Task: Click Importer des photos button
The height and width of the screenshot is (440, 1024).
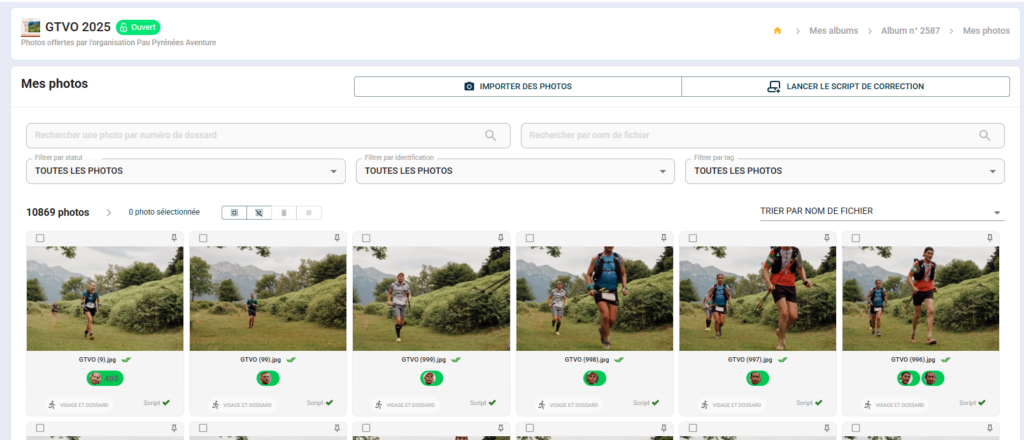Action: pyautogui.click(x=517, y=87)
